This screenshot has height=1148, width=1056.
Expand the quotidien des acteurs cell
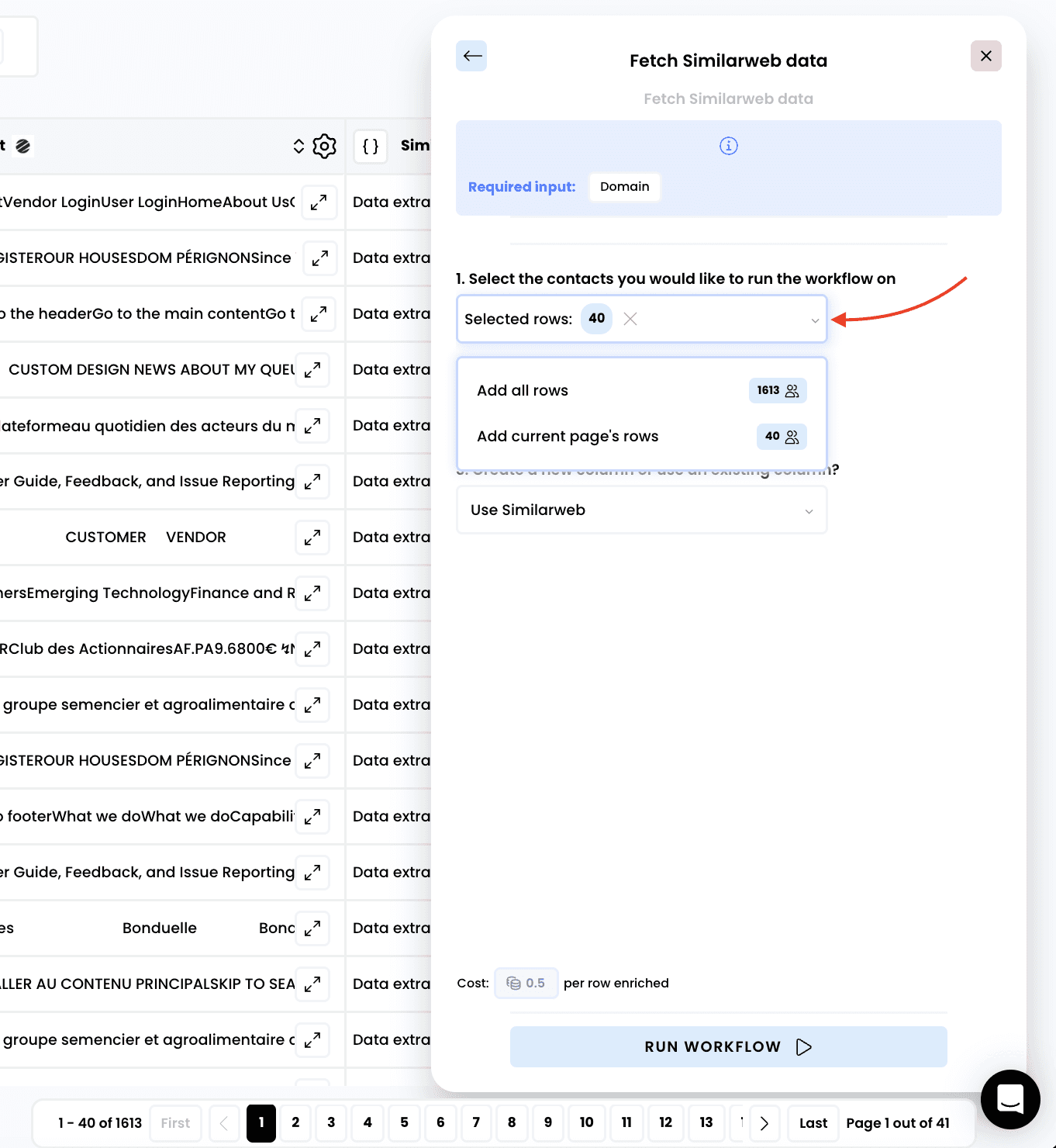[x=312, y=426]
